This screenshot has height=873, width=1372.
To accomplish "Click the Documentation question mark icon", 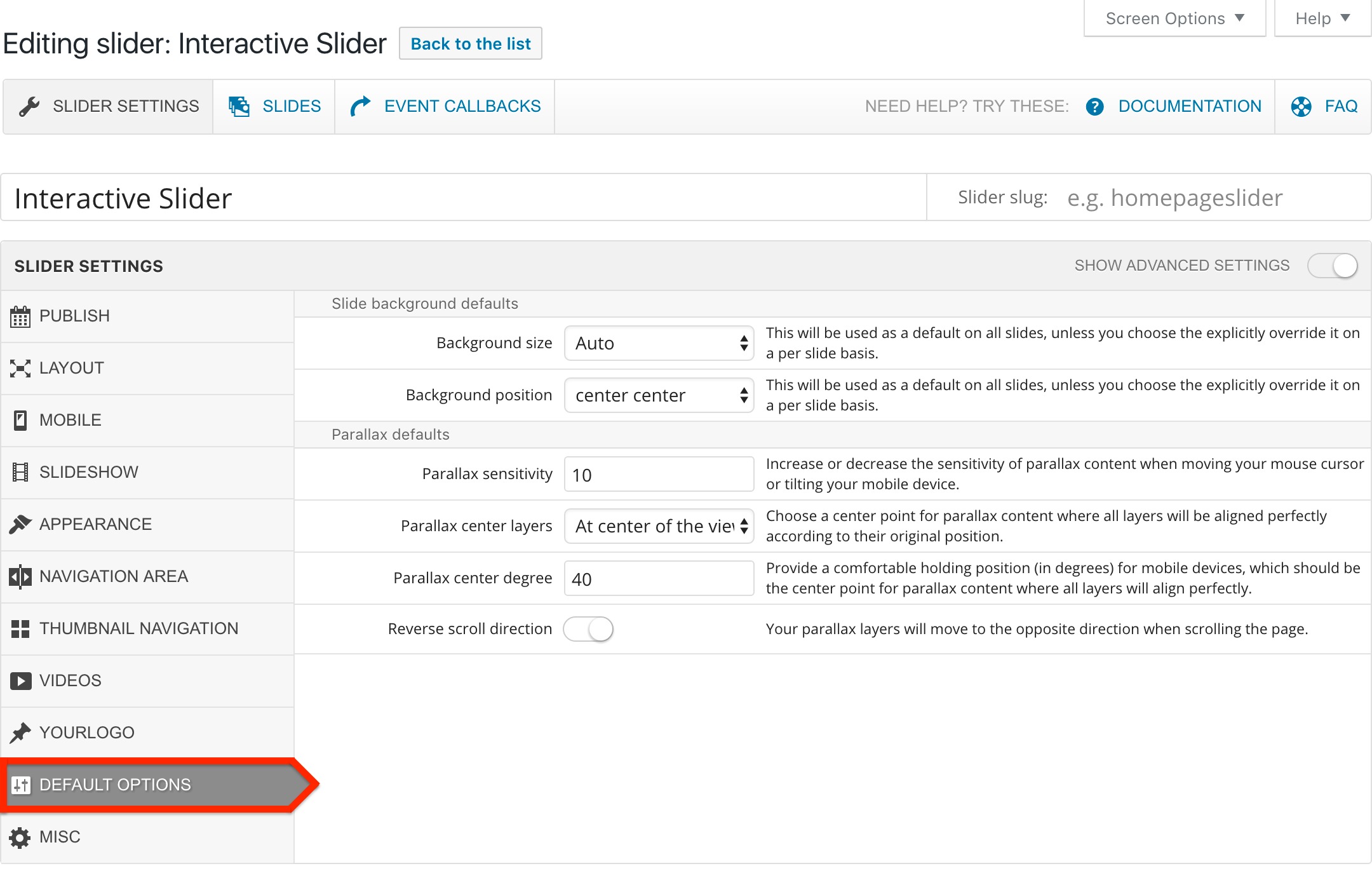I will [x=1094, y=107].
